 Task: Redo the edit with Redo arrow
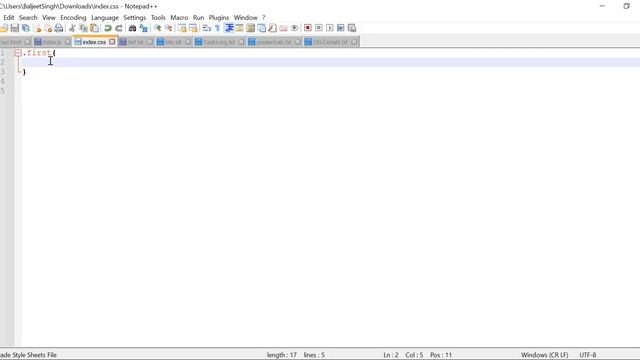119,28
